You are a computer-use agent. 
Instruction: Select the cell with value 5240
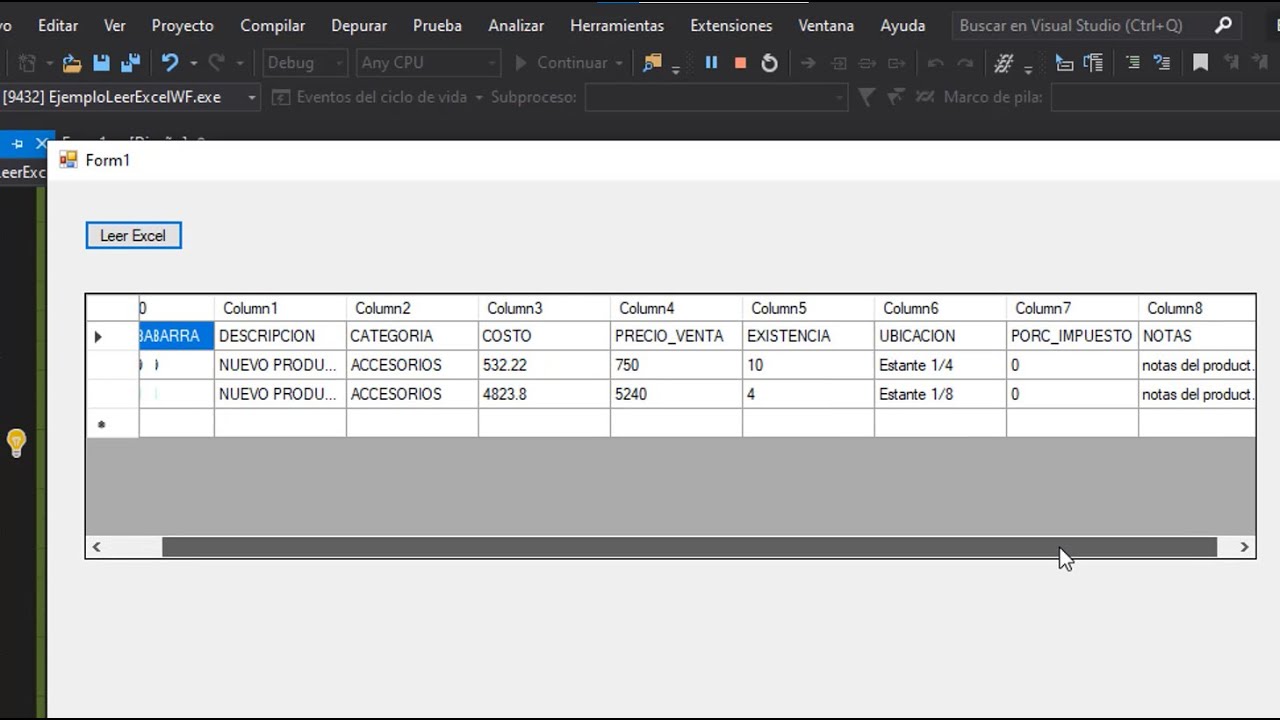[x=676, y=394]
